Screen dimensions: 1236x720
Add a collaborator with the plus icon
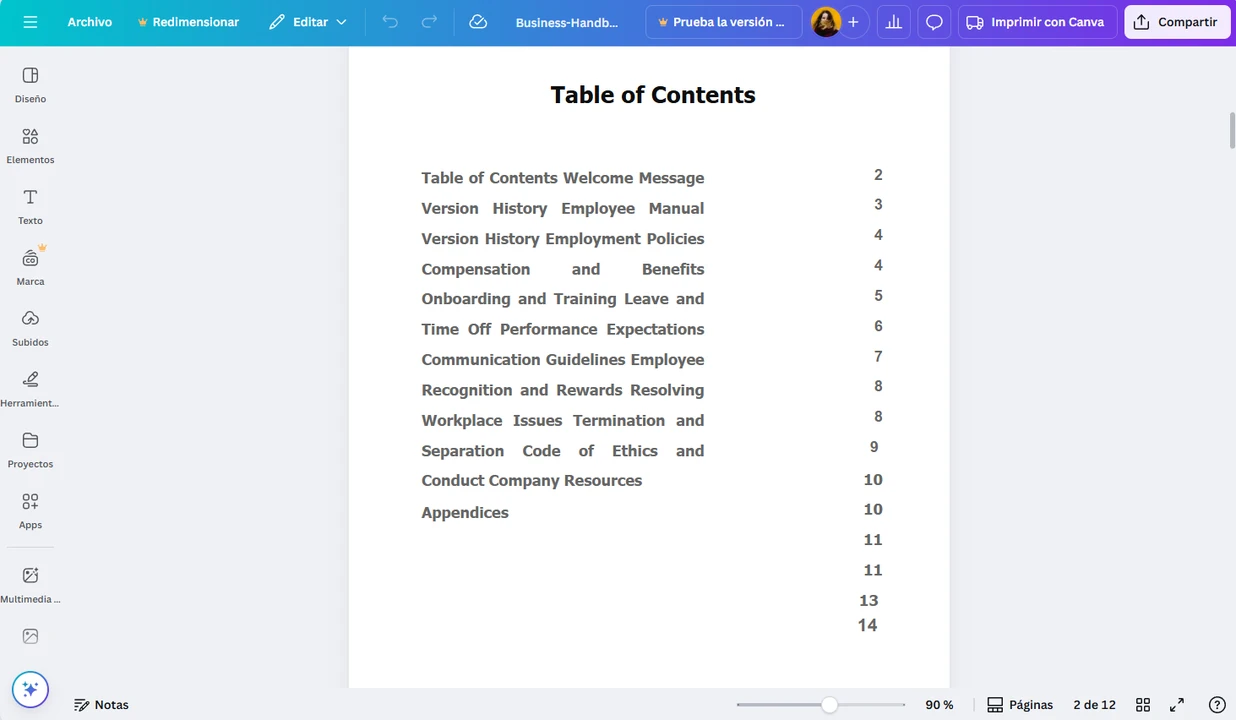pyautogui.click(x=853, y=22)
